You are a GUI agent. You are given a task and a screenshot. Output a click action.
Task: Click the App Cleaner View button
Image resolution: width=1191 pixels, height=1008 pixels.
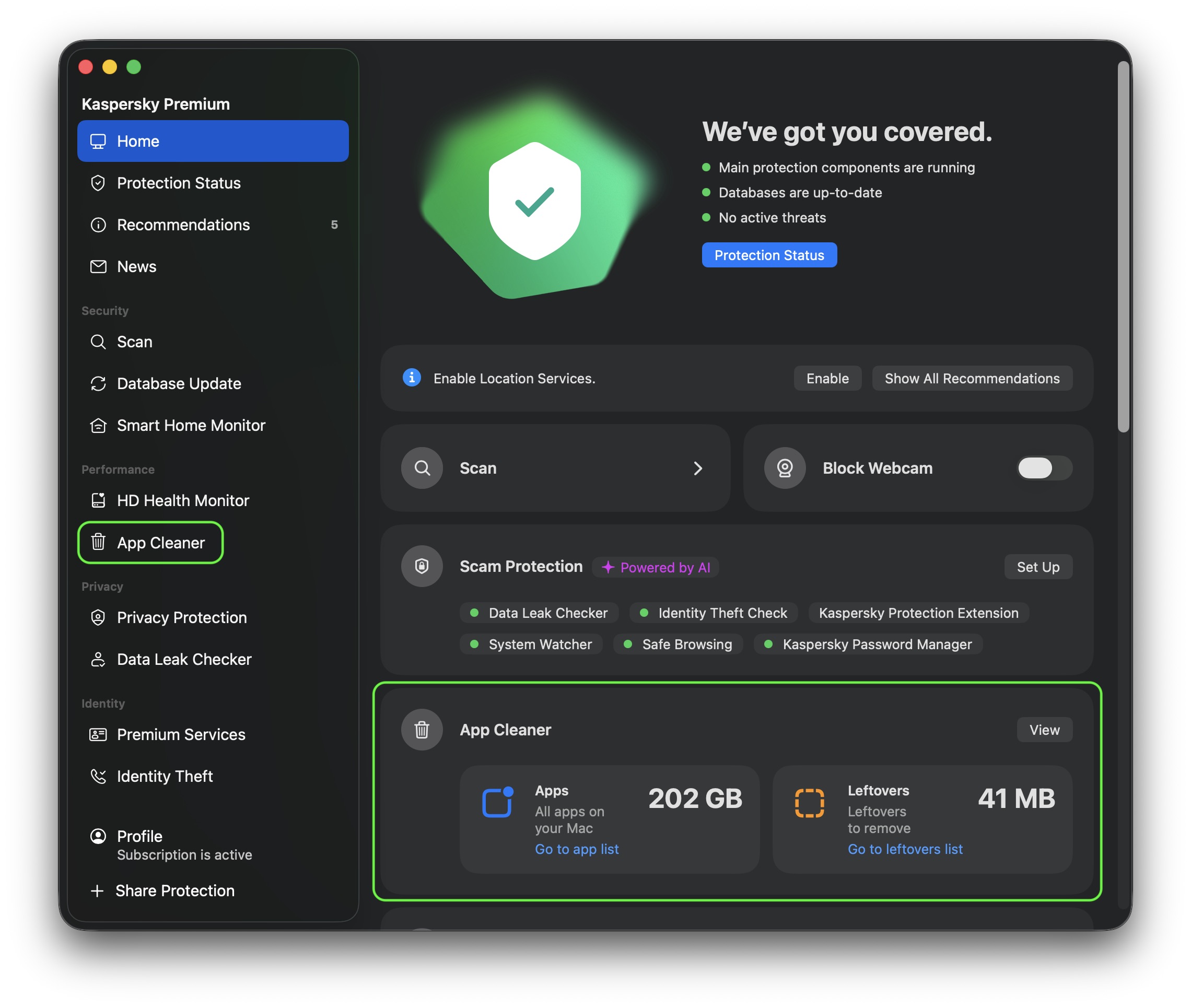click(x=1044, y=730)
